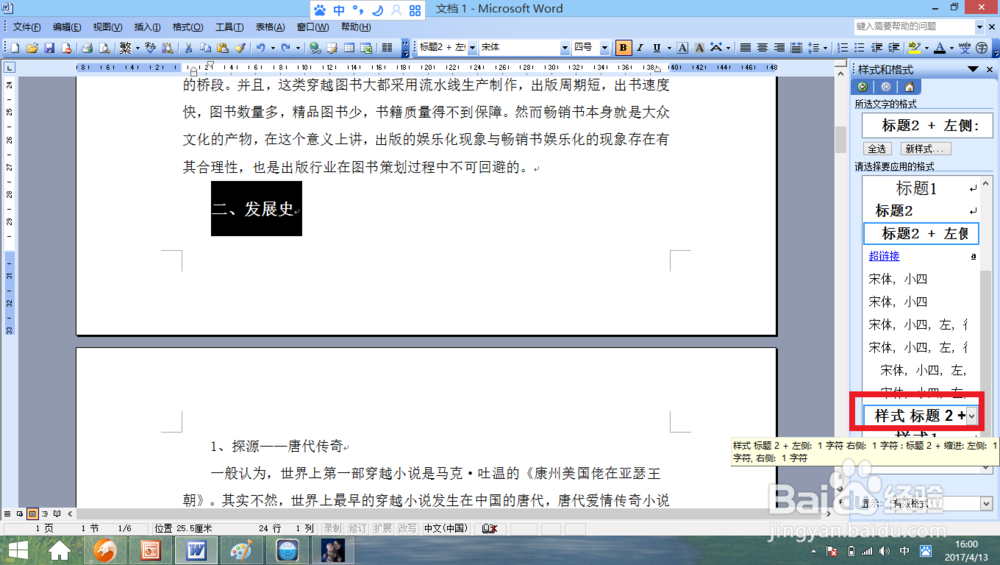
Task: Click the document vertical scrollbar thumb
Action: tap(841, 139)
